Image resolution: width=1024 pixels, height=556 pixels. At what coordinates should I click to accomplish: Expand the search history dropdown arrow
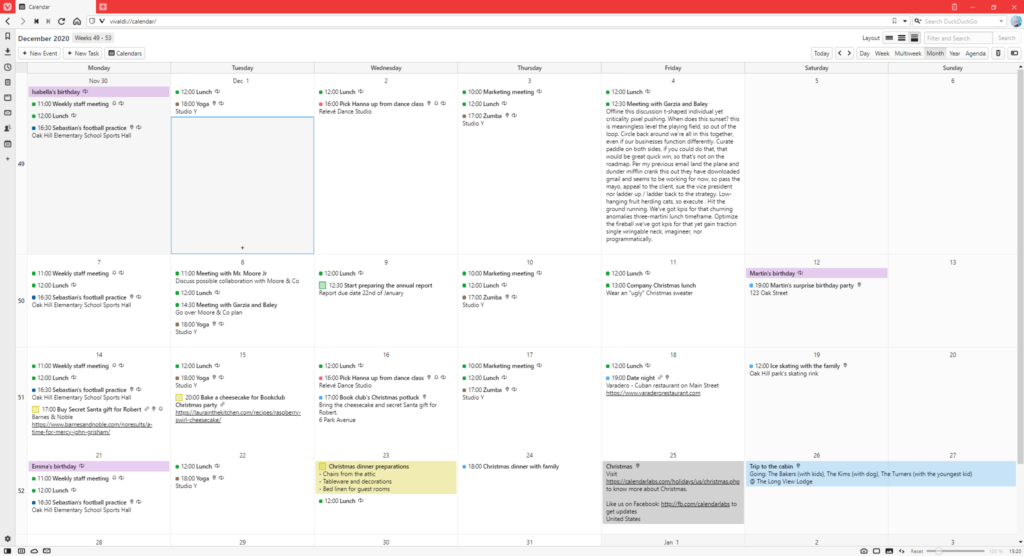pos(1001,22)
